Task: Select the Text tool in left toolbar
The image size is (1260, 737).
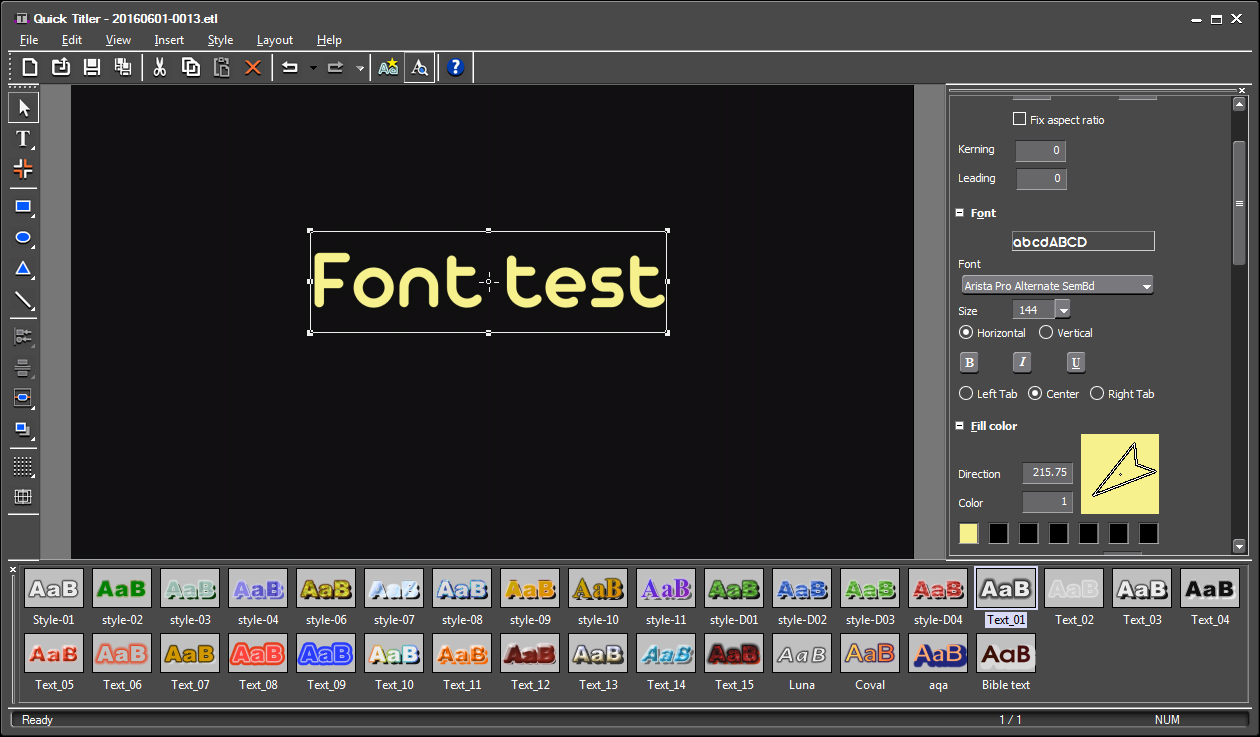Action: [23, 139]
